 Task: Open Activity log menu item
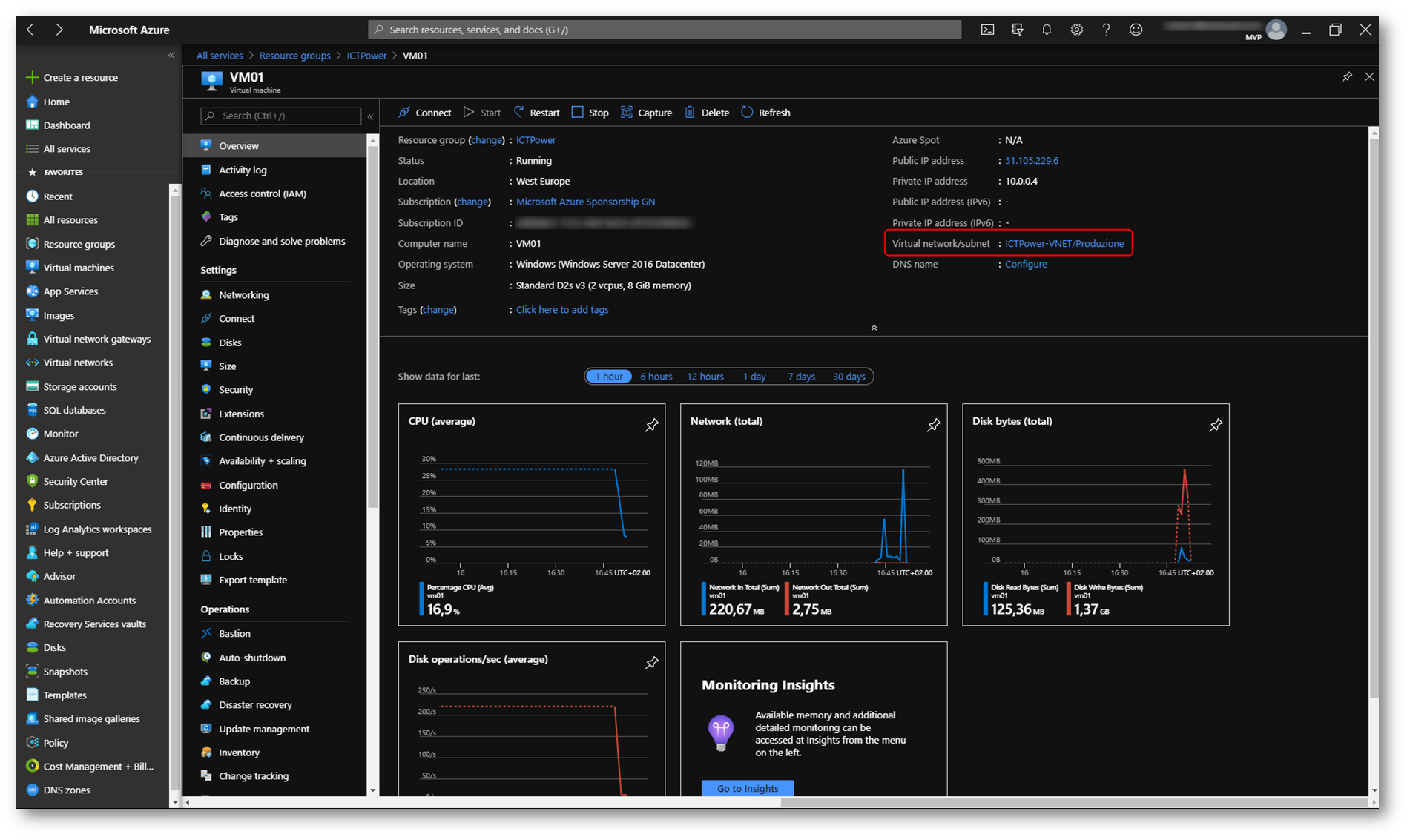point(242,170)
